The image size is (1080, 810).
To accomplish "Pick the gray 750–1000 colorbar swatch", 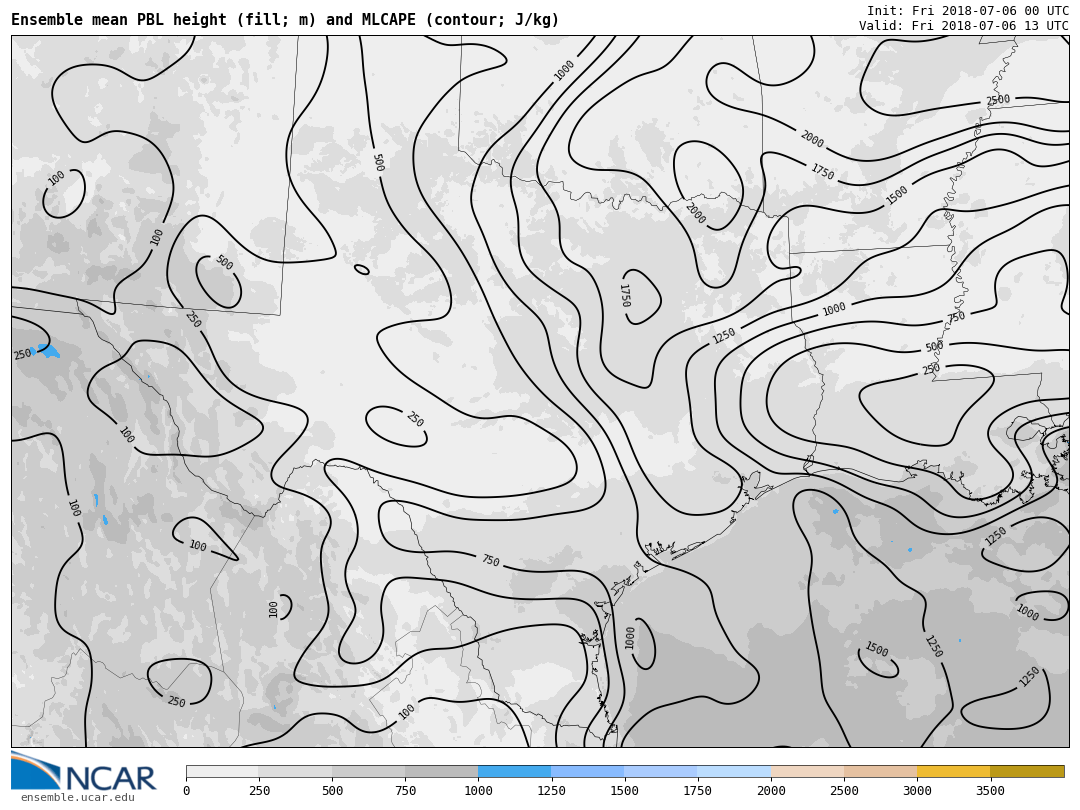I will [x=441, y=772].
